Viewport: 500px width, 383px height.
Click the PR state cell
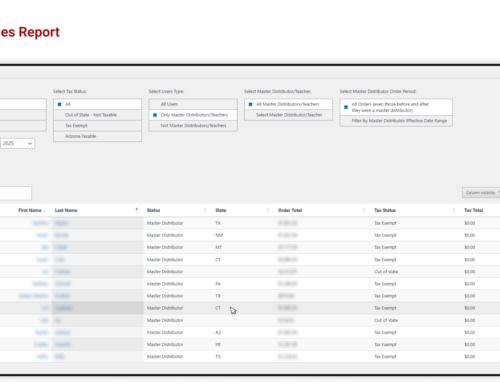pyautogui.click(x=218, y=345)
